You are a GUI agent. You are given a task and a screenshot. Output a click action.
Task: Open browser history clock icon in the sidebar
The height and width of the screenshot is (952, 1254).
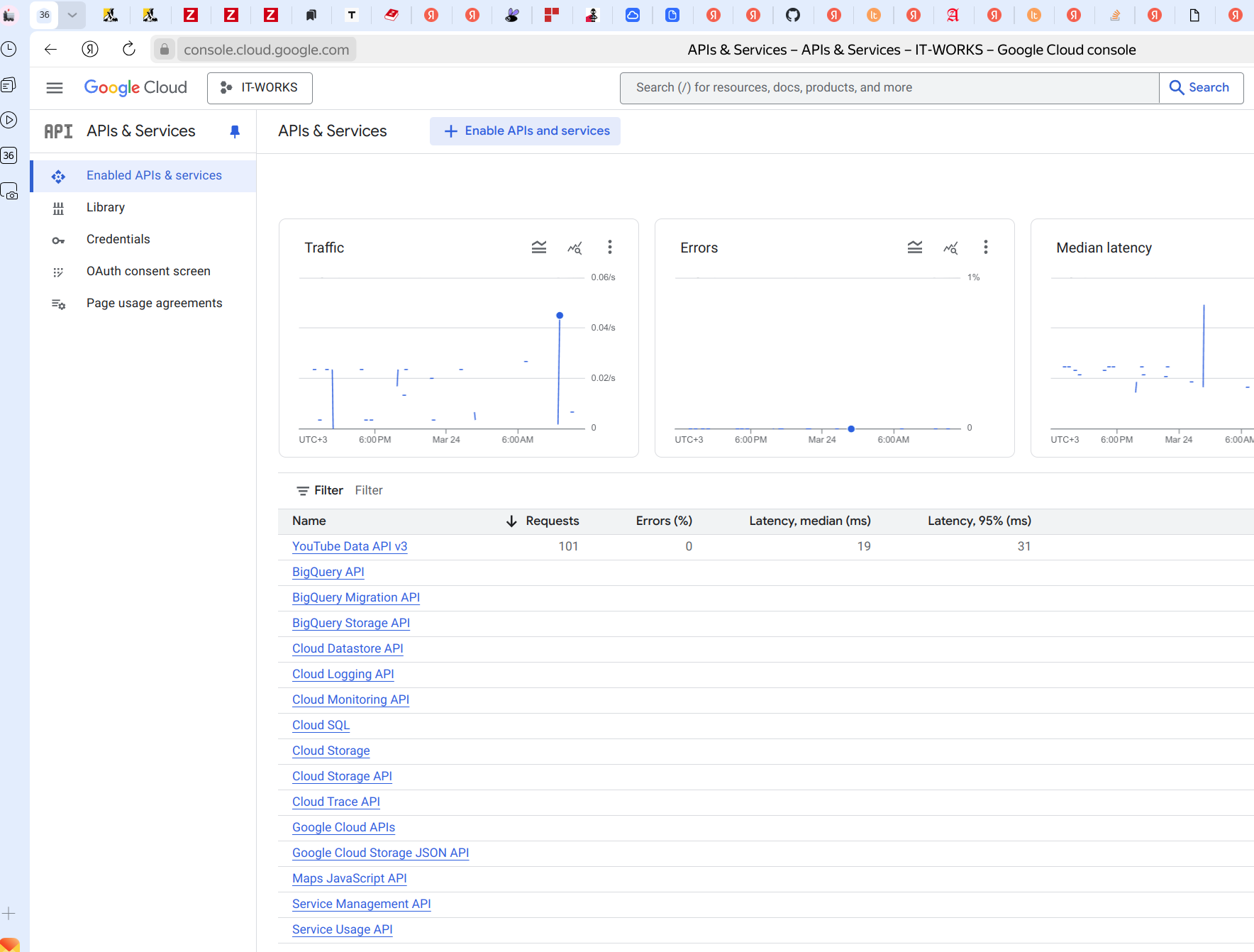9,49
